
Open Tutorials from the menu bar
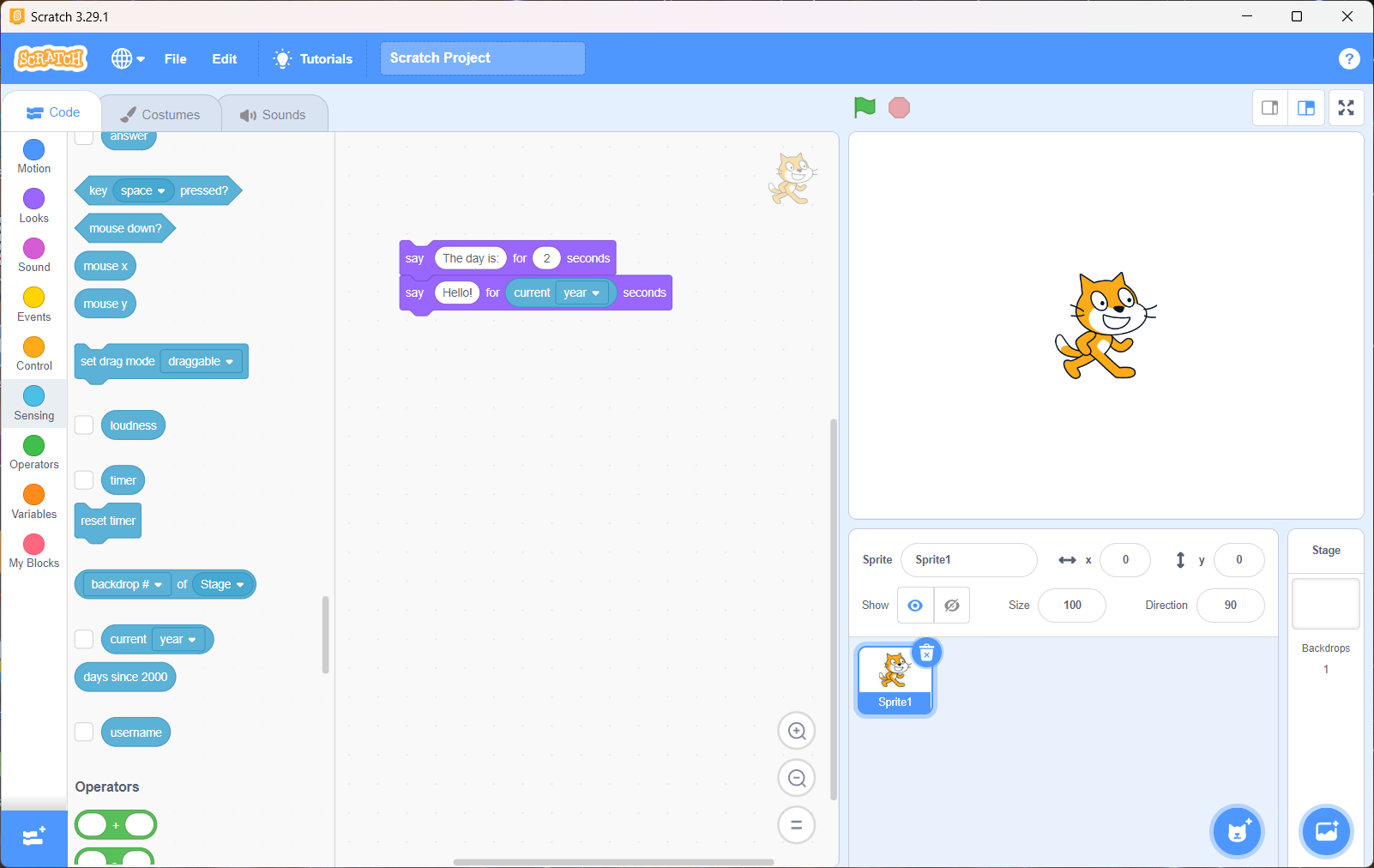point(313,58)
